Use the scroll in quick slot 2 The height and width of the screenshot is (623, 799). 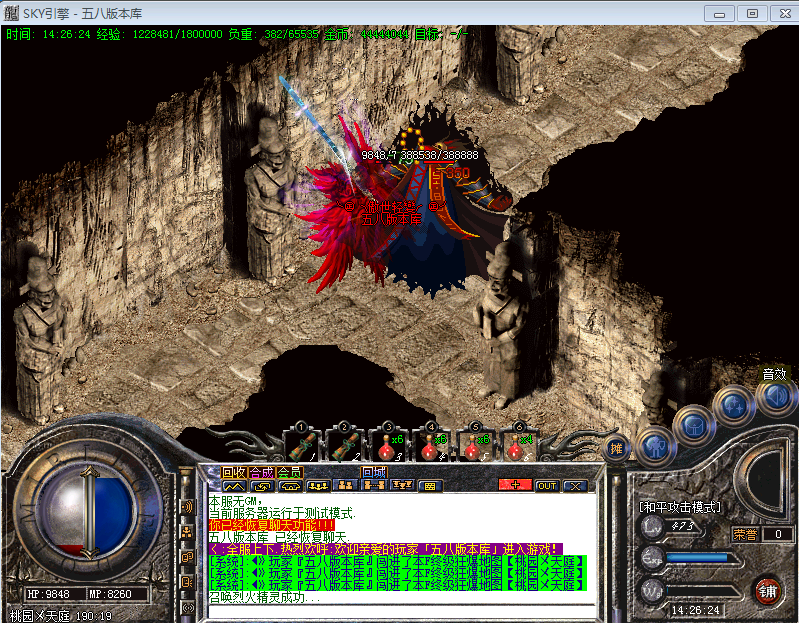coord(346,447)
